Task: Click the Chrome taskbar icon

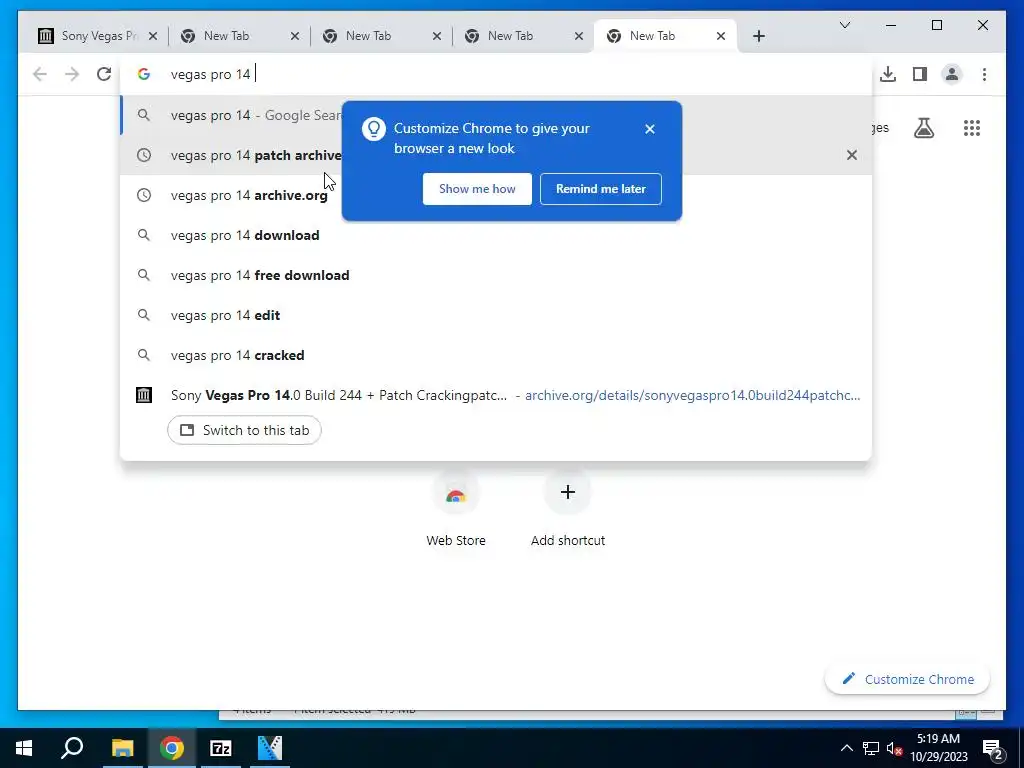Action: point(172,748)
